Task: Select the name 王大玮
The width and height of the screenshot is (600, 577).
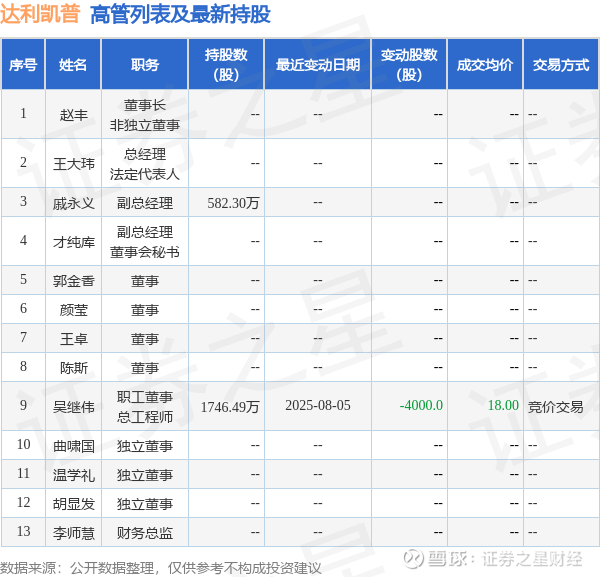Action: point(73,163)
